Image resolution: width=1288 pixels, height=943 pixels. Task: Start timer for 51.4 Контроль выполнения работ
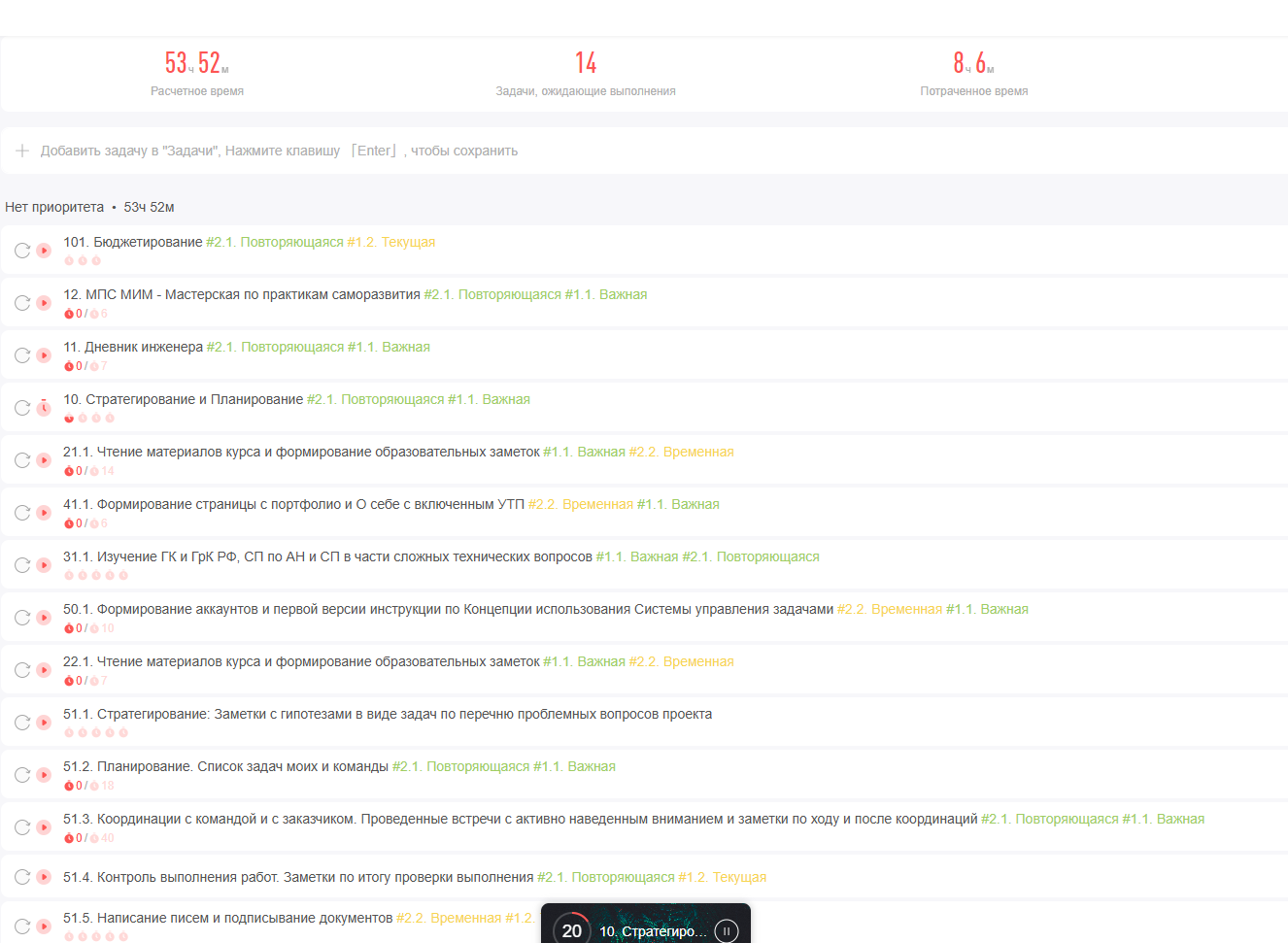click(x=44, y=877)
